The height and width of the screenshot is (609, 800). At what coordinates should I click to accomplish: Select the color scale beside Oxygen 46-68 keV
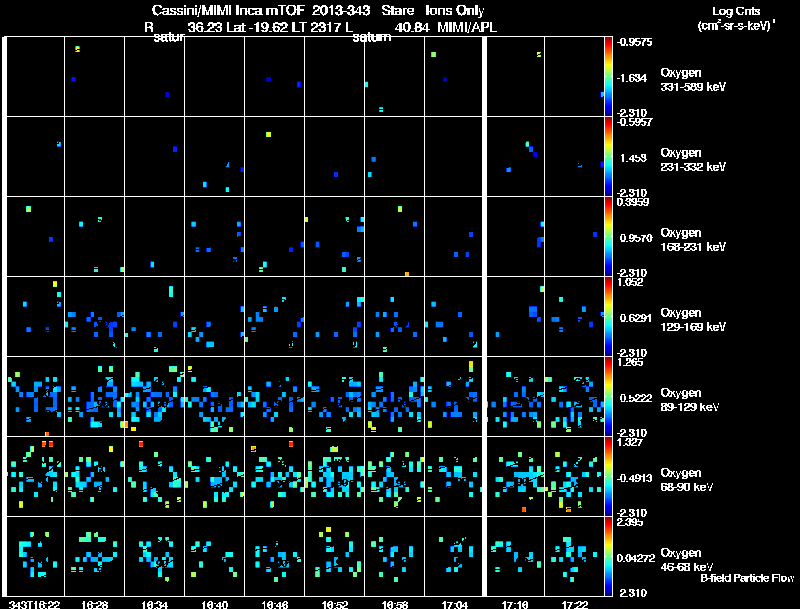pyautogui.click(x=608, y=557)
